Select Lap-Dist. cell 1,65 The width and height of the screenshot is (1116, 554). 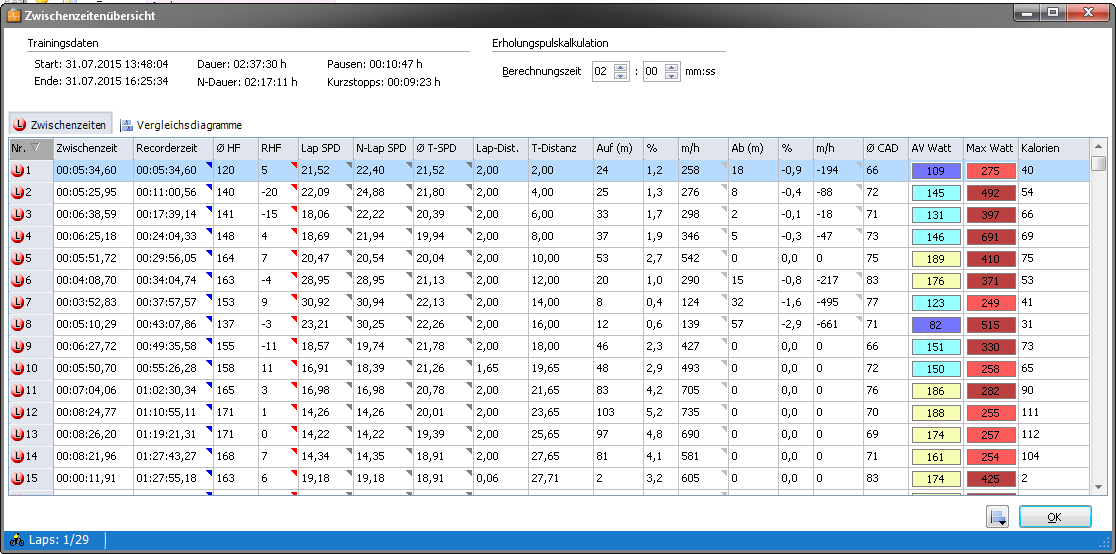500,369
